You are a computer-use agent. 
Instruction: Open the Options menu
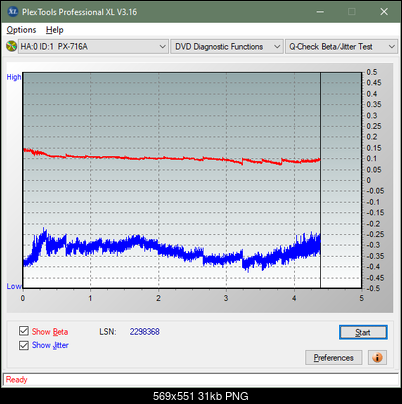coord(21,30)
